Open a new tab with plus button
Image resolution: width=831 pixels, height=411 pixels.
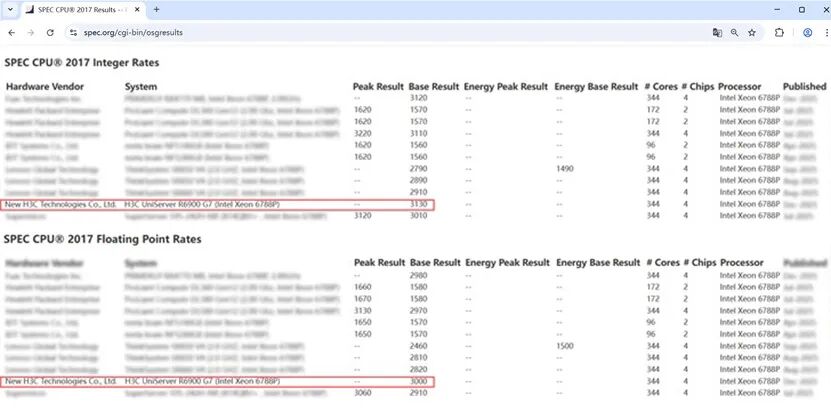pos(156,10)
